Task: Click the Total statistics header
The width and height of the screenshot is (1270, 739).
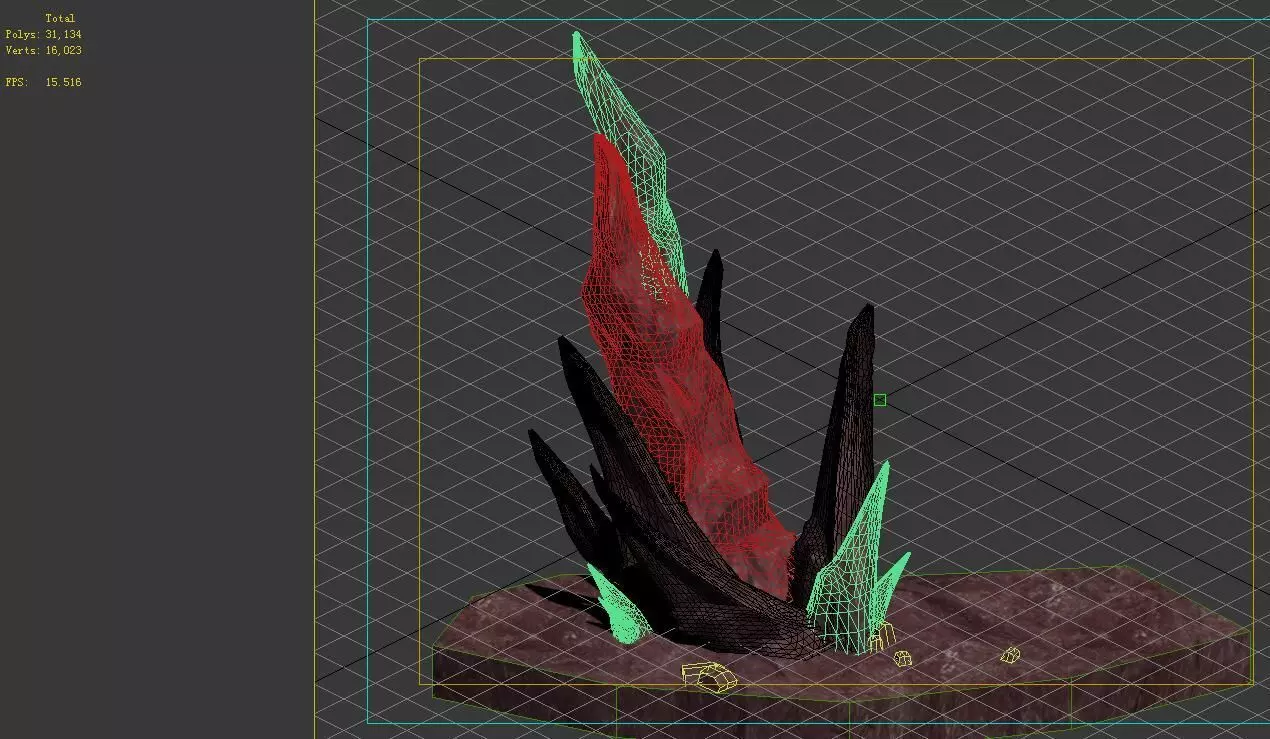Action: click(60, 18)
